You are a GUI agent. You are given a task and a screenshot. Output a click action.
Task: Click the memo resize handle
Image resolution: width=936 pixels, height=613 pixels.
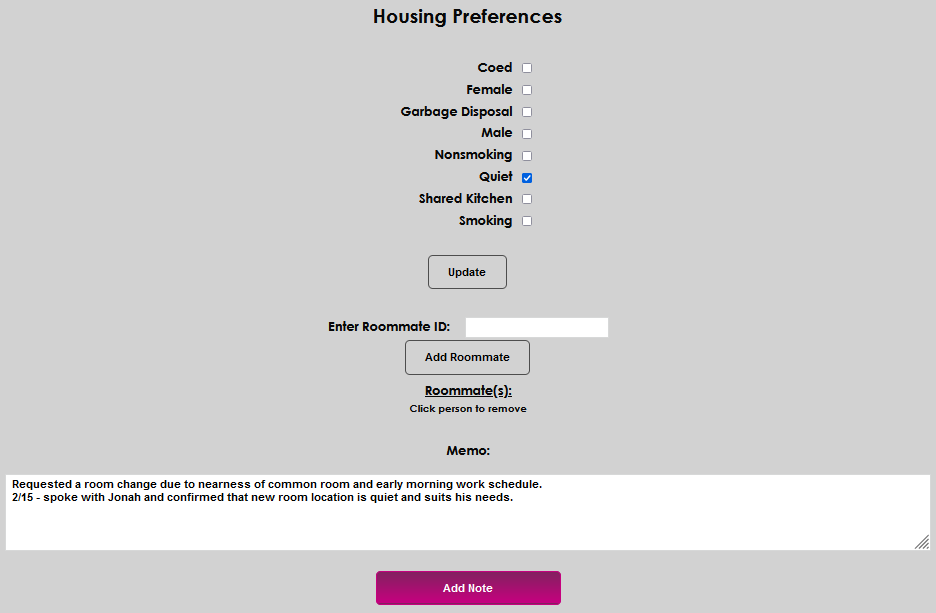click(x=921, y=542)
